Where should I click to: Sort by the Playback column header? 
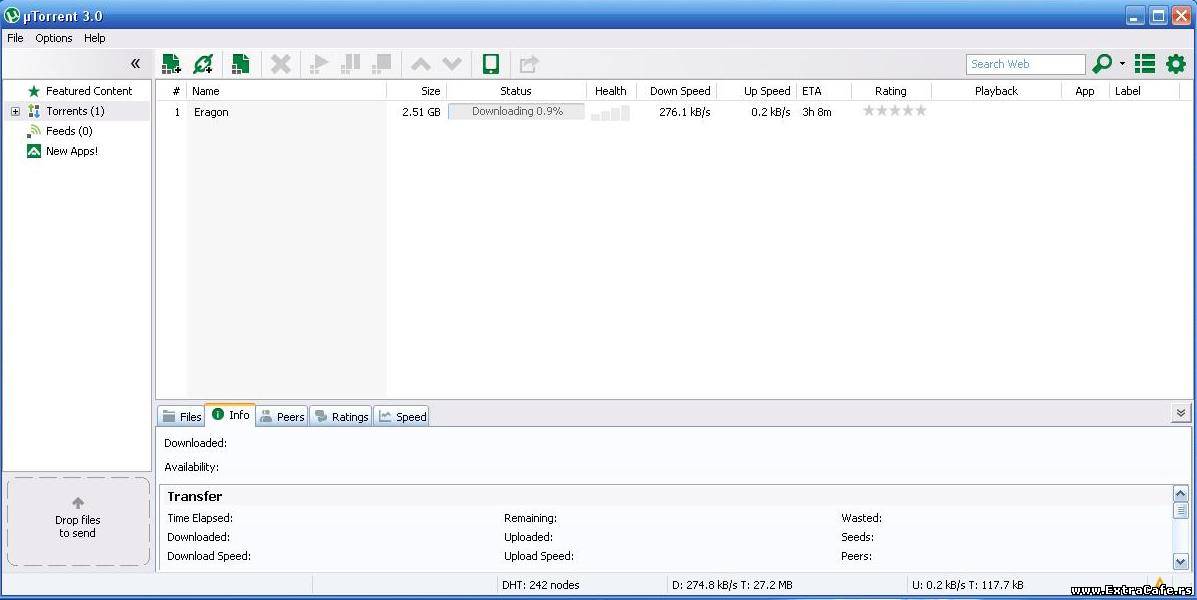tap(996, 91)
